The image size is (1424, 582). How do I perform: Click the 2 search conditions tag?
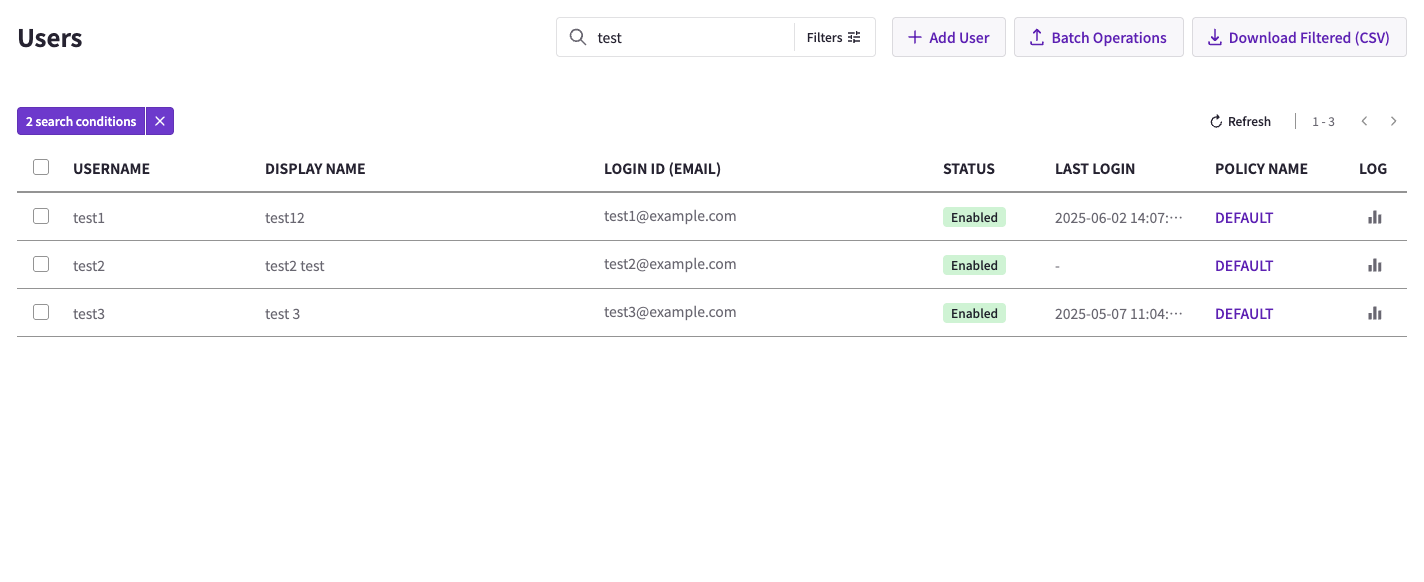(81, 121)
